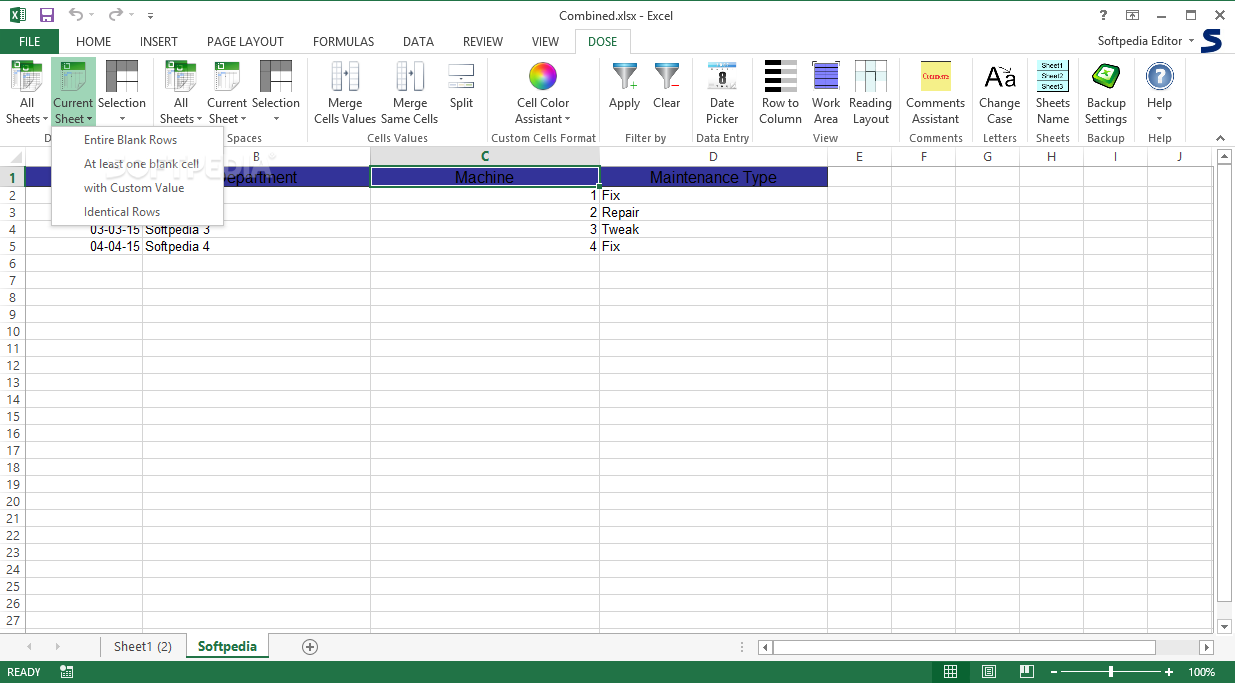Switch to the HOME tab

pos(94,42)
